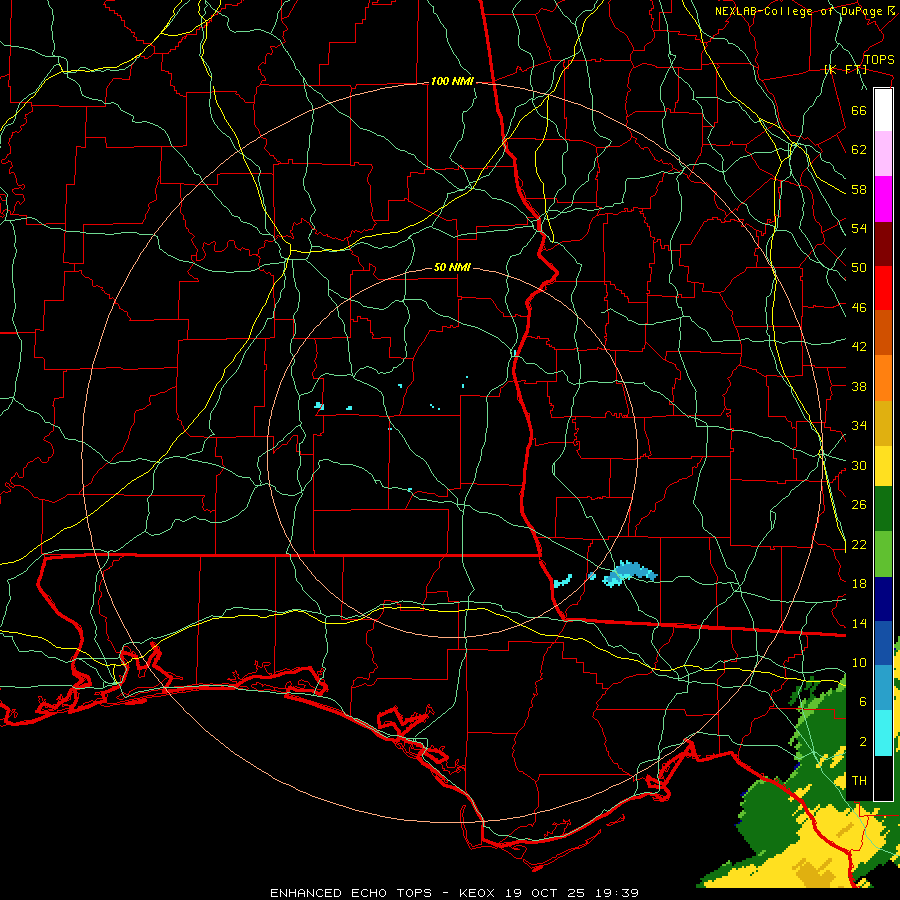Click the '26' legend value

pos(859,505)
